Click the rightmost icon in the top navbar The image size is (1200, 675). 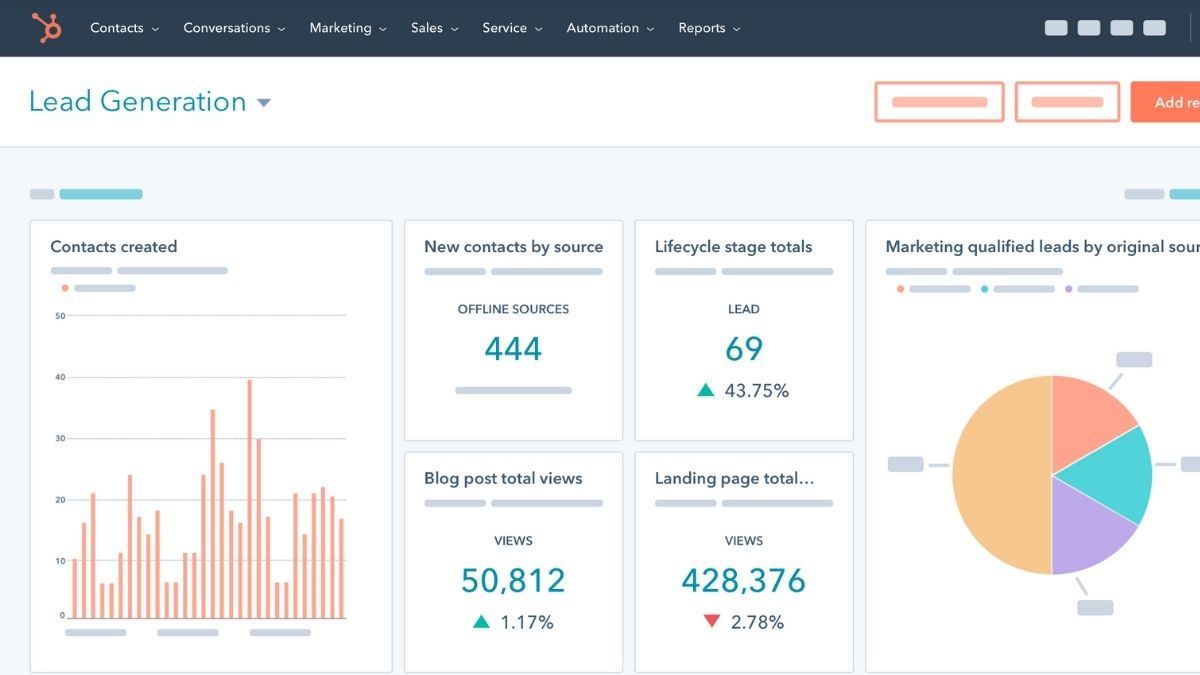[x=1152, y=27]
